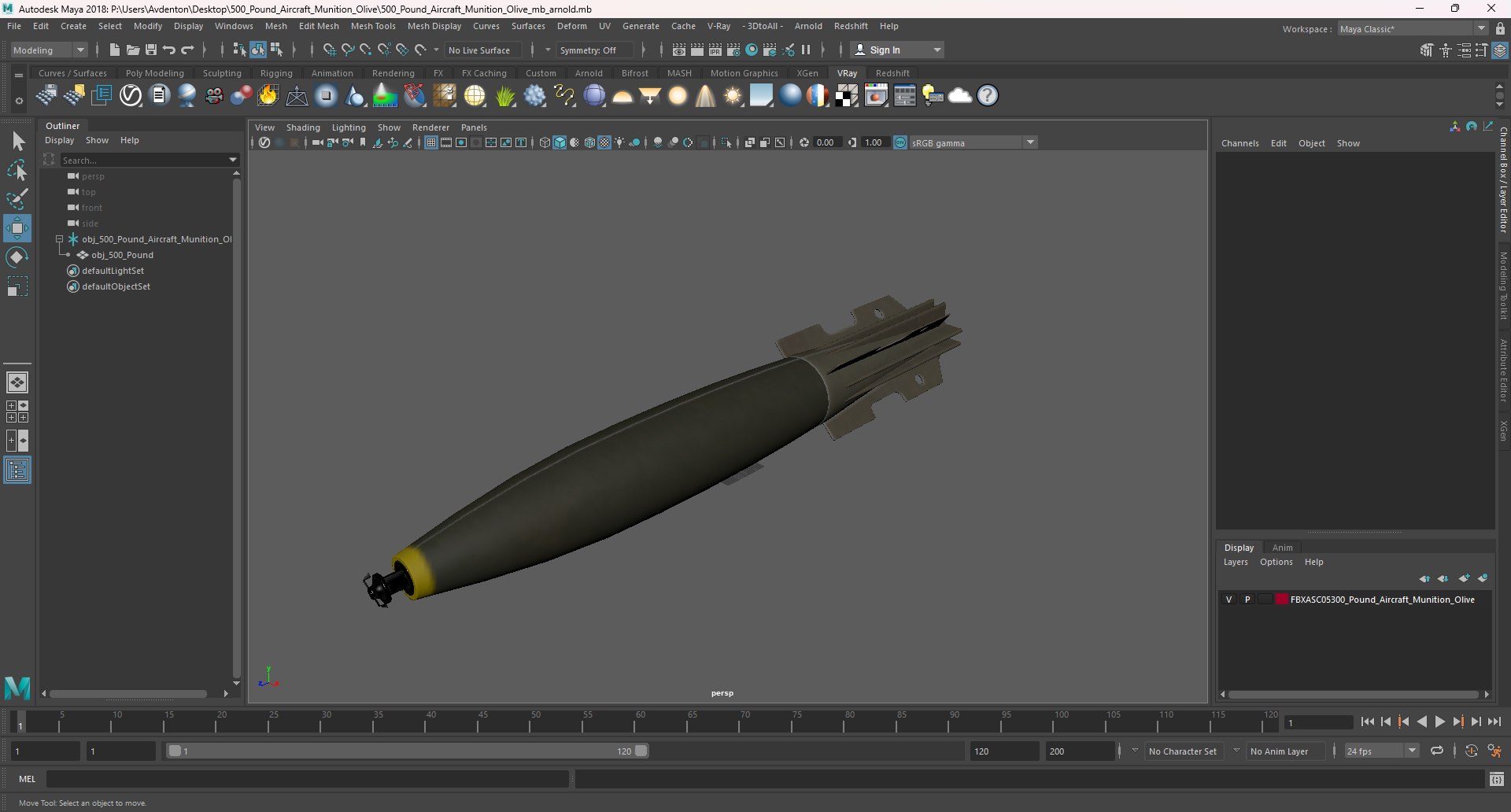1511x812 pixels.
Task: Switch to the Poly Modeling shelf tab
Action: [155, 73]
